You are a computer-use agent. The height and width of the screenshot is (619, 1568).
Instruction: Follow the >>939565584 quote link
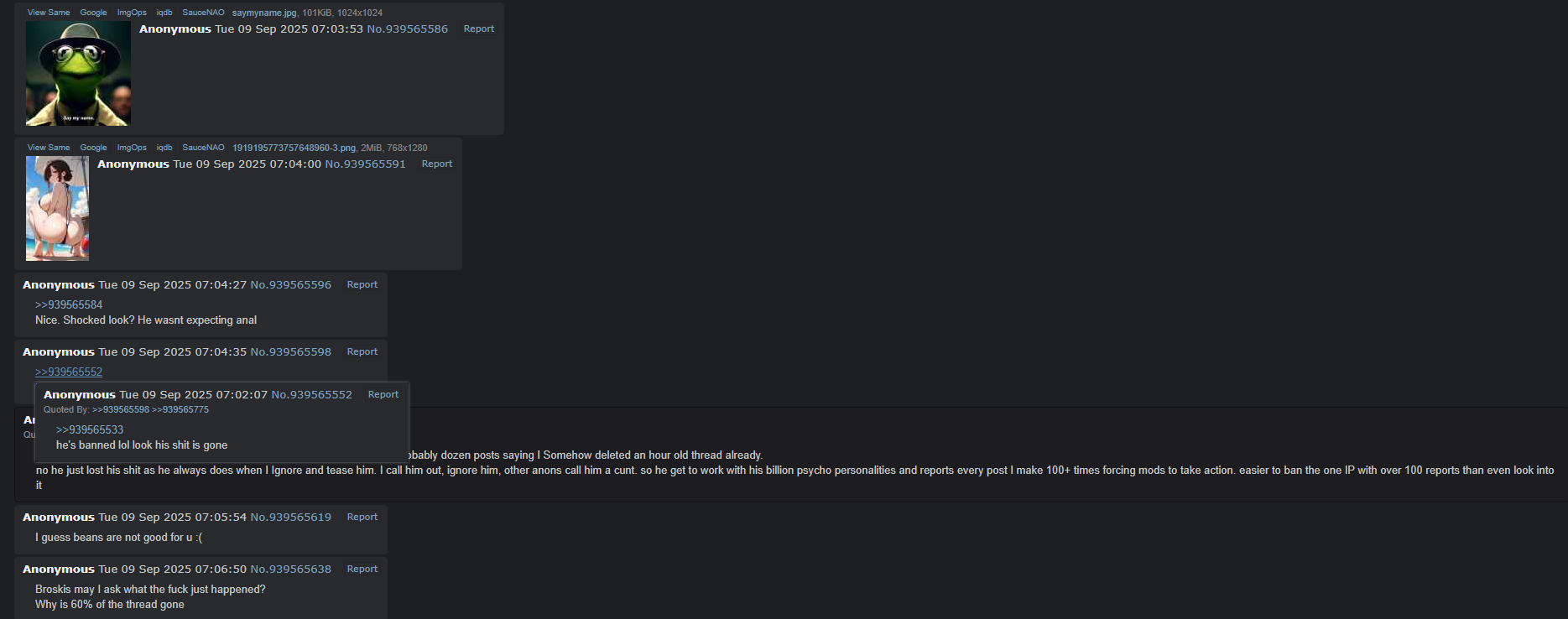click(69, 304)
